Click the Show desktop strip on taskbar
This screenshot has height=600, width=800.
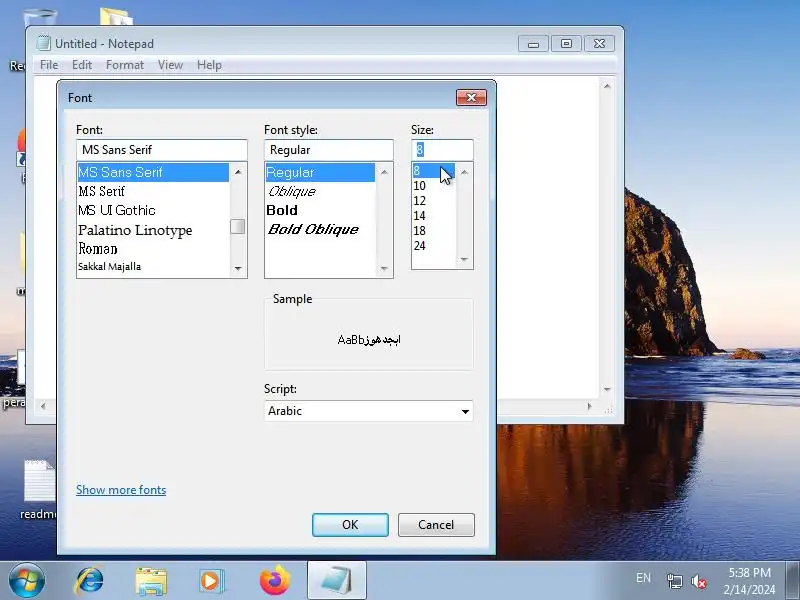[792, 581]
